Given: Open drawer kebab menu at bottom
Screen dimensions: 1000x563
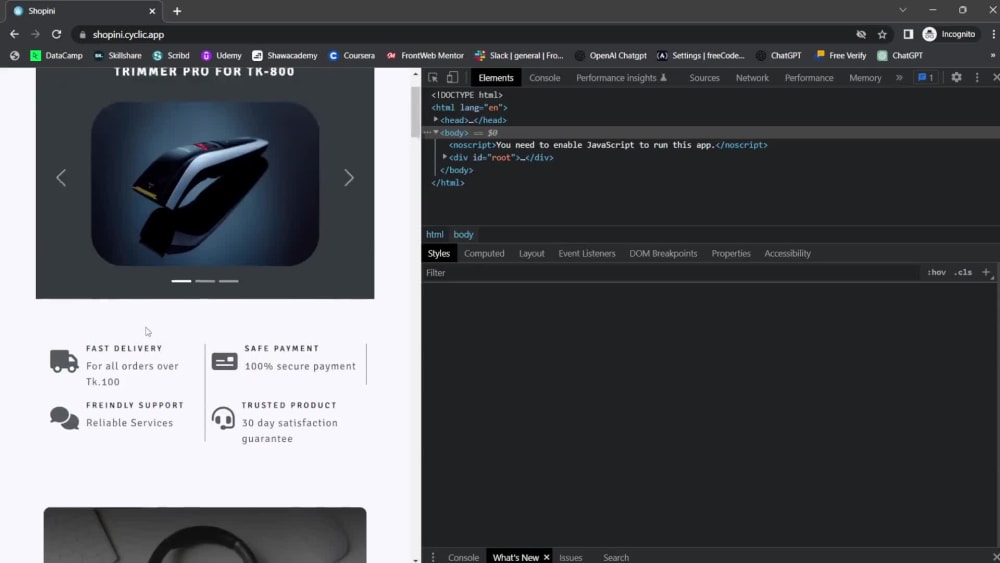Looking at the screenshot, I should 433,557.
